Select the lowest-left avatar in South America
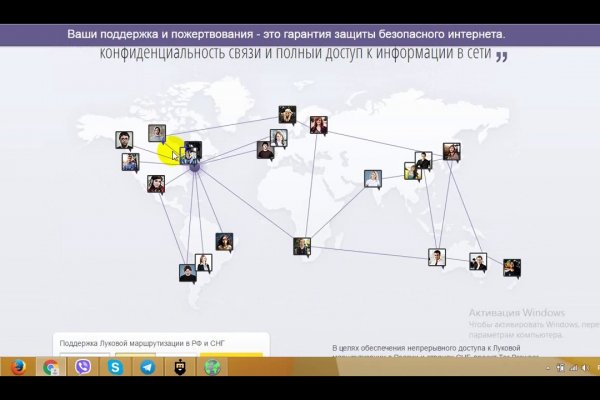 pyautogui.click(x=187, y=273)
